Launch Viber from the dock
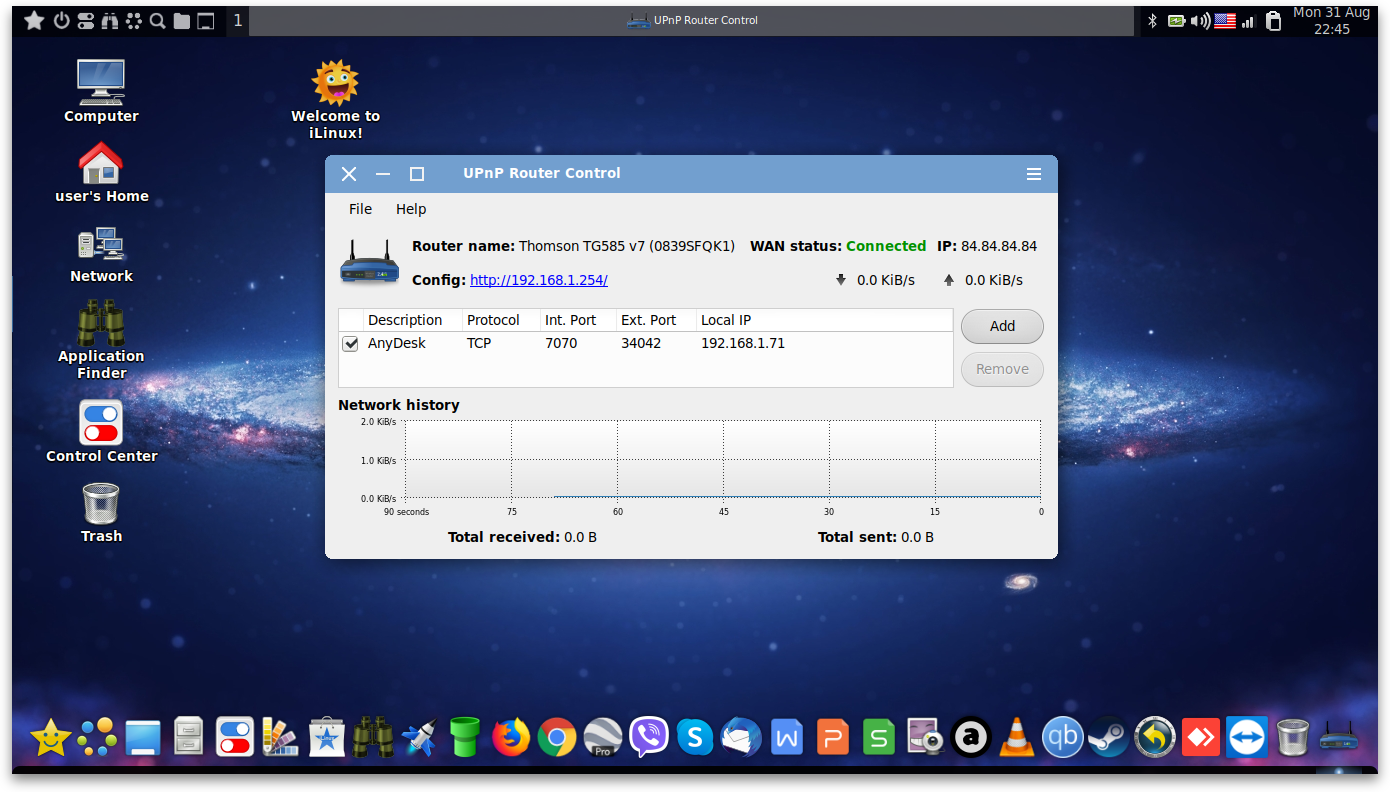 (649, 738)
